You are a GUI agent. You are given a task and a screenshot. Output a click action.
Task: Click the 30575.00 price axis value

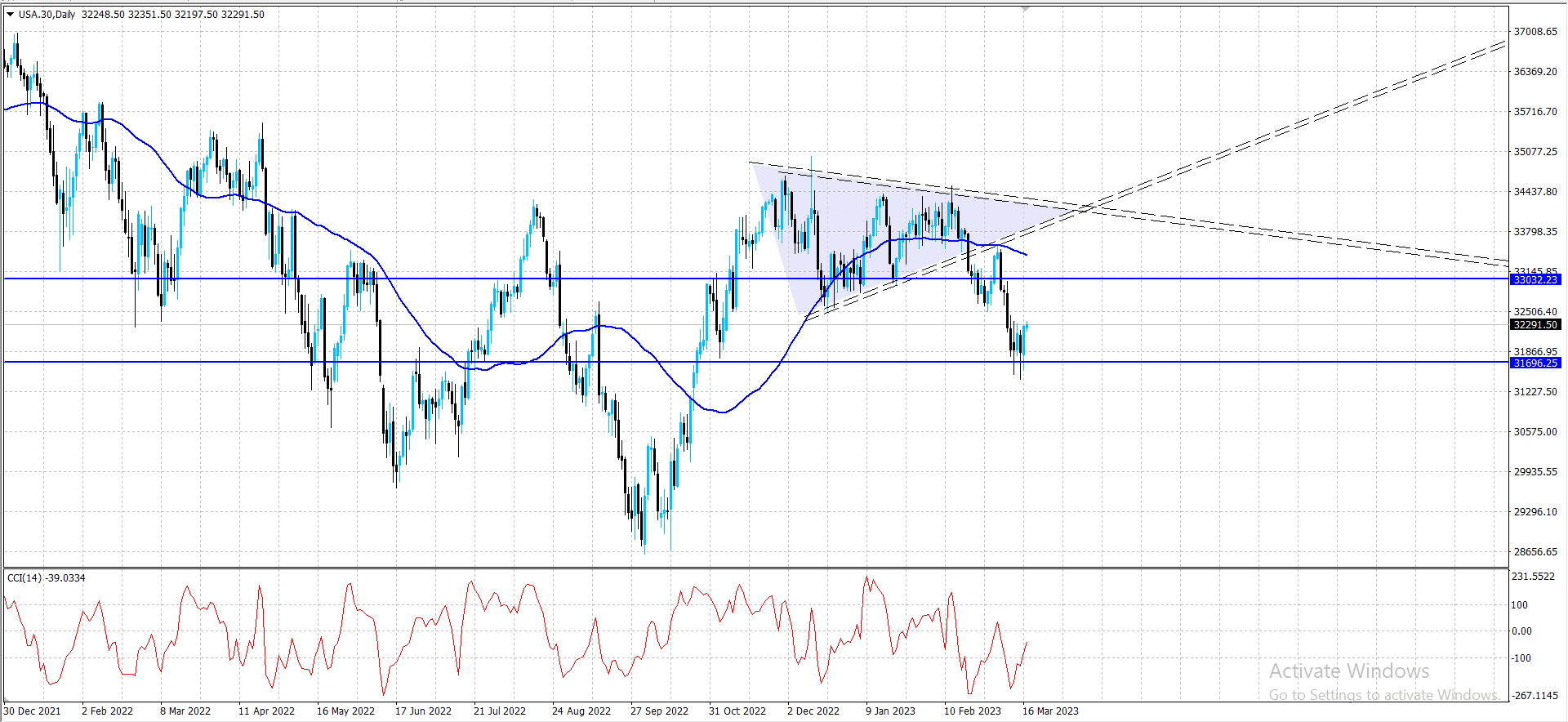pyautogui.click(x=1535, y=432)
